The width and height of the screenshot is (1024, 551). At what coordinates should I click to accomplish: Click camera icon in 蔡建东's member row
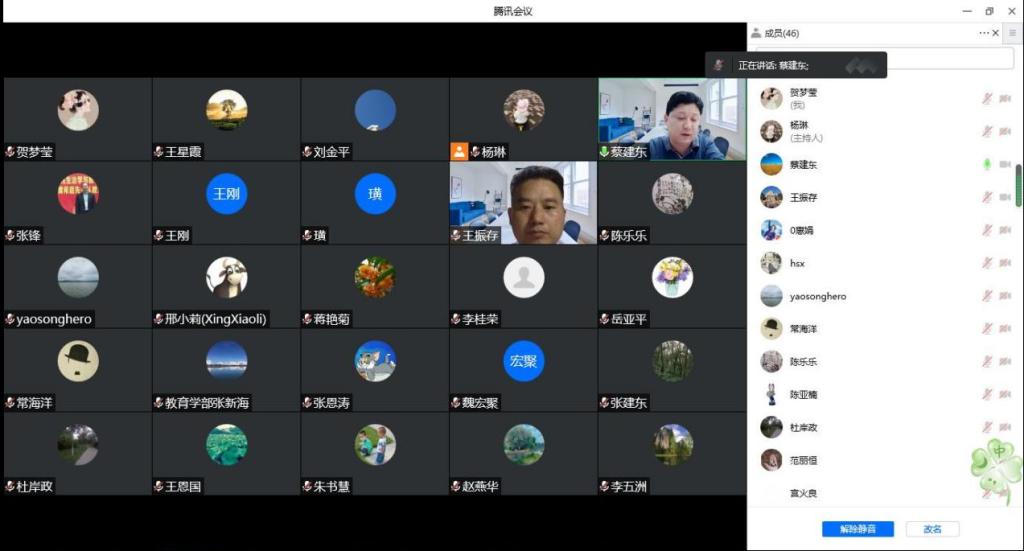click(1005, 165)
